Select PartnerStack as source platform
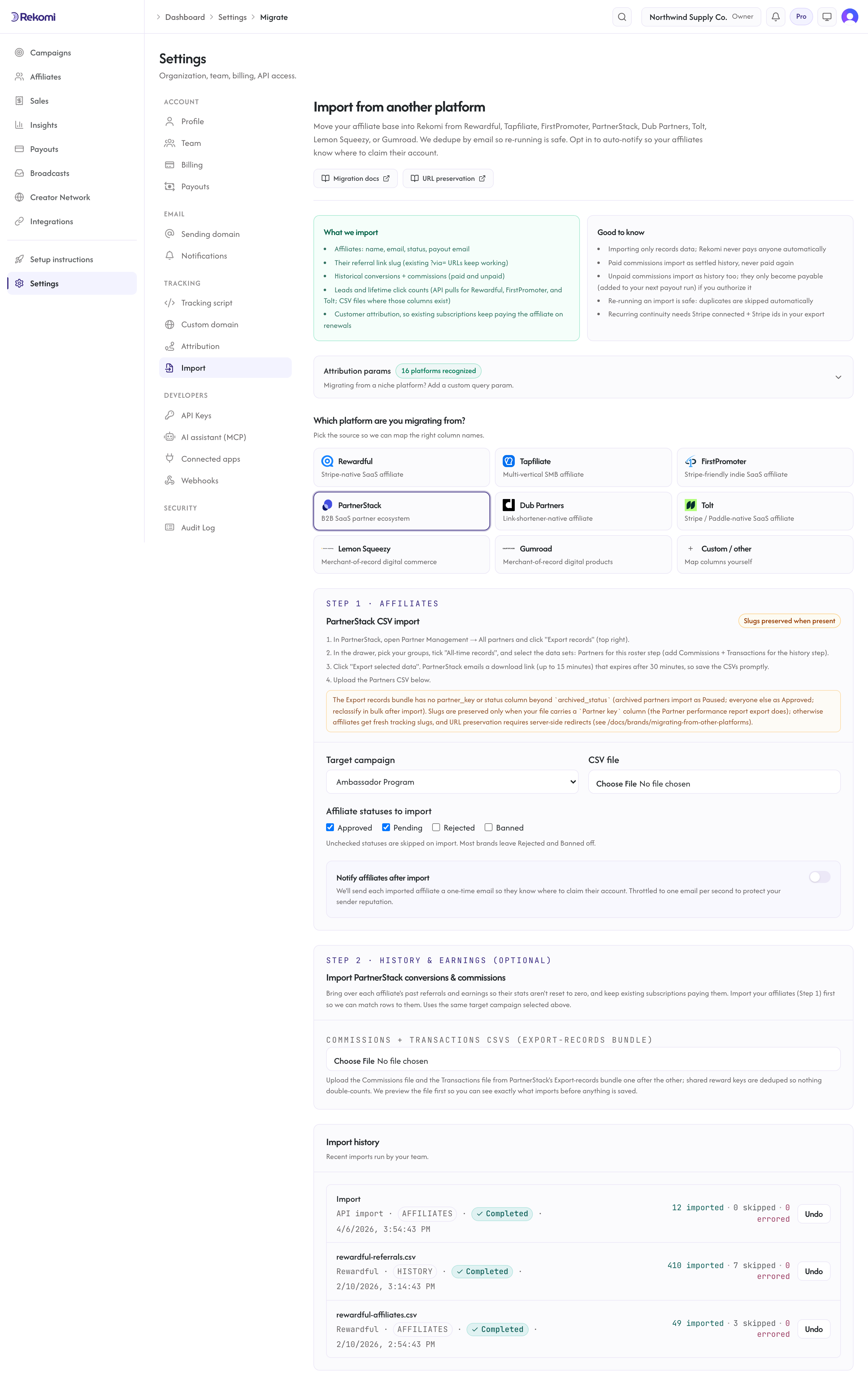 click(x=401, y=511)
